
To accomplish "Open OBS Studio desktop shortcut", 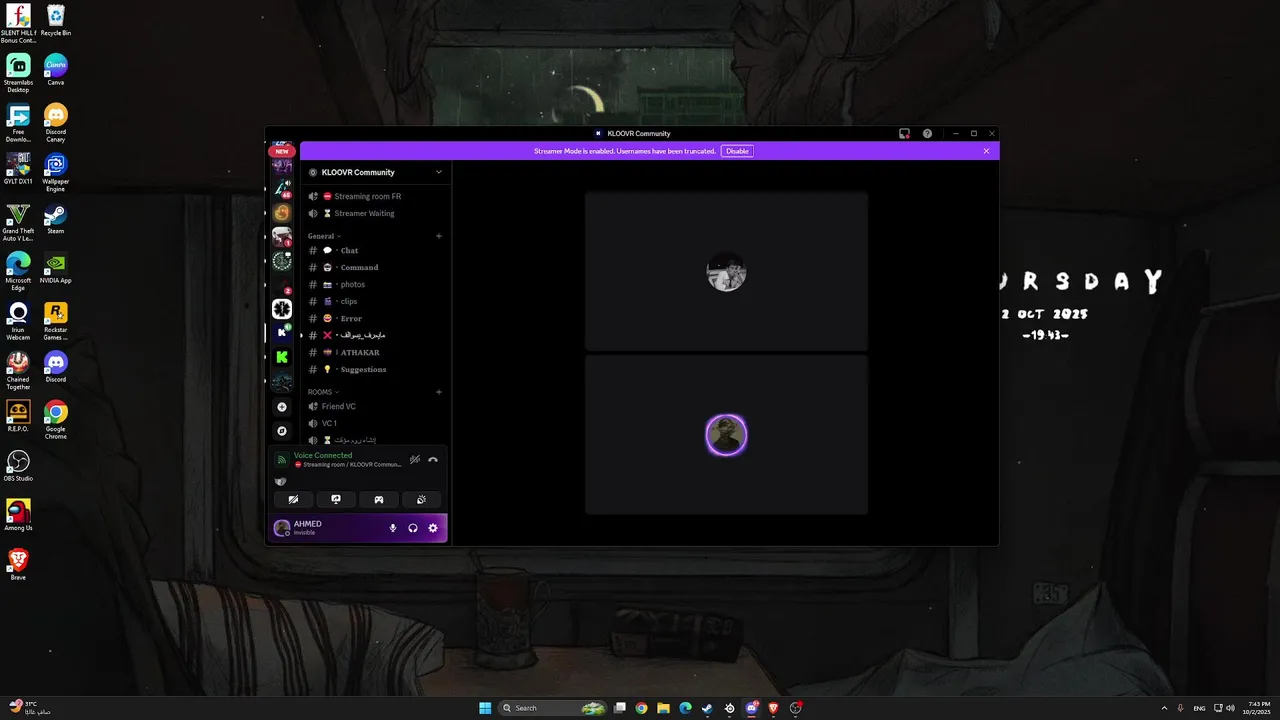I will (x=18, y=466).
